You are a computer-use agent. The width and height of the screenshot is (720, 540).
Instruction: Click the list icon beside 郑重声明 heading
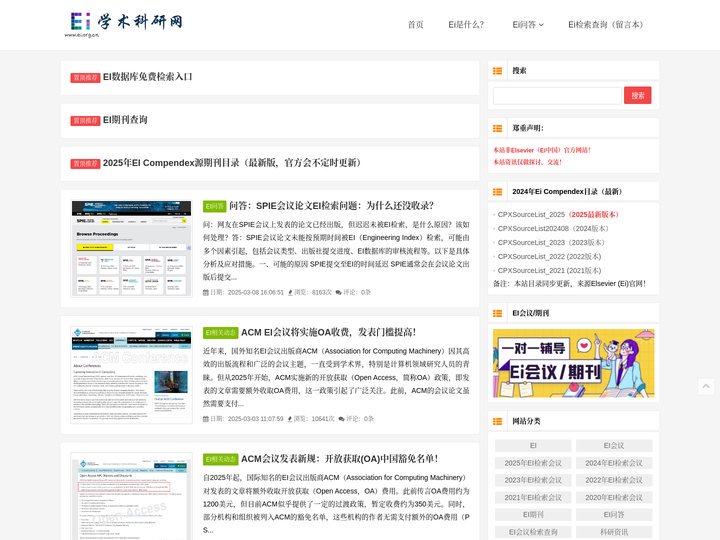497,129
